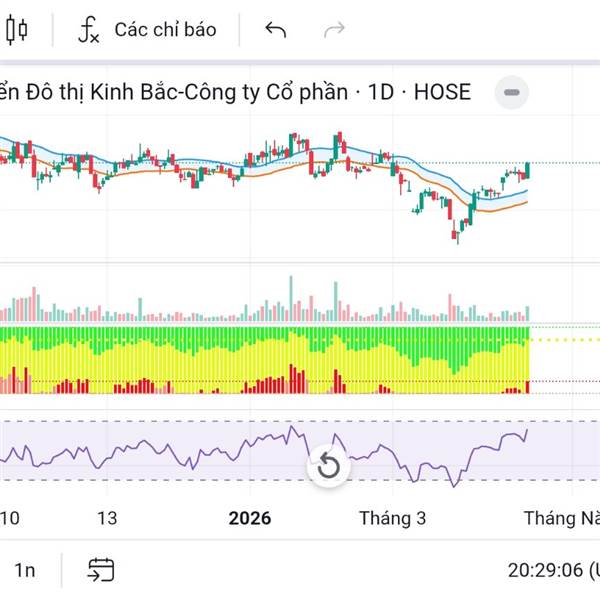The image size is (600, 600).
Task: Click the HOSE exchange label
Action: pyautogui.click(x=442, y=92)
